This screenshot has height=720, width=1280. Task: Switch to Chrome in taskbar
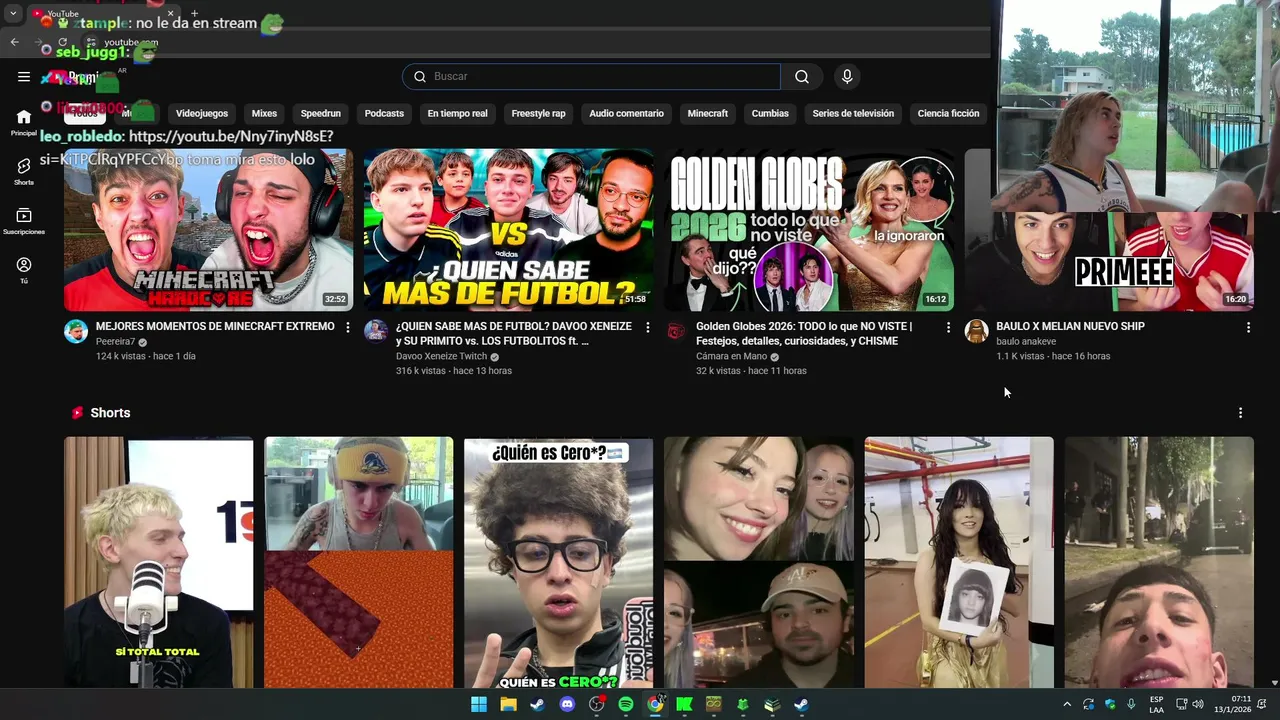click(x=655, y=704)
